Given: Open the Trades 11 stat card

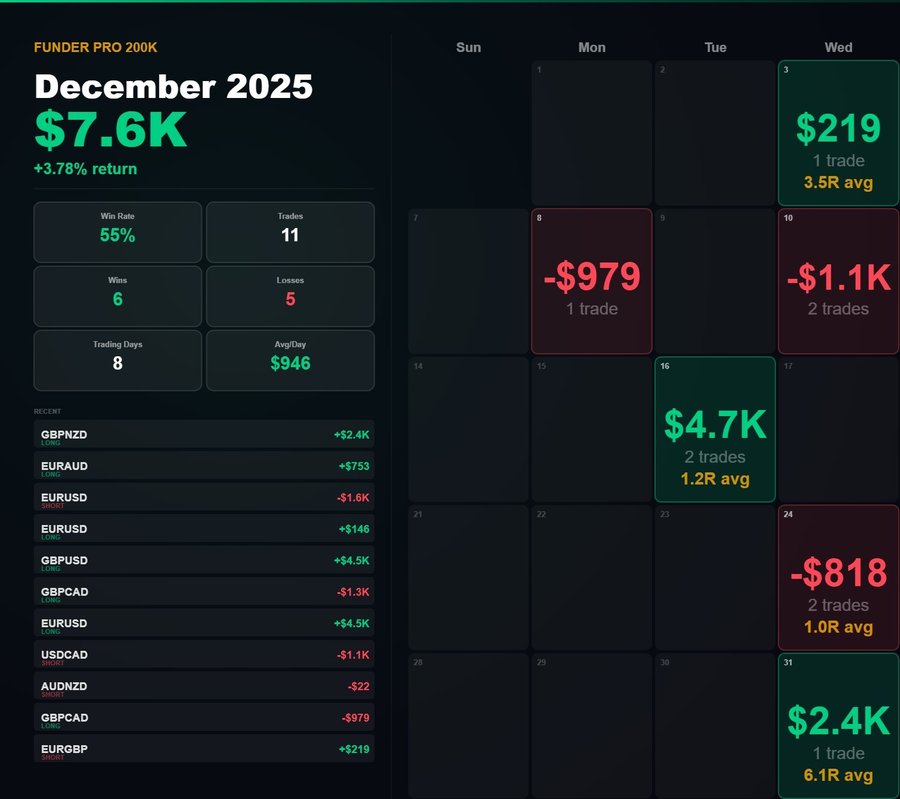Looking at the screenshot, I should pos(290,232).
